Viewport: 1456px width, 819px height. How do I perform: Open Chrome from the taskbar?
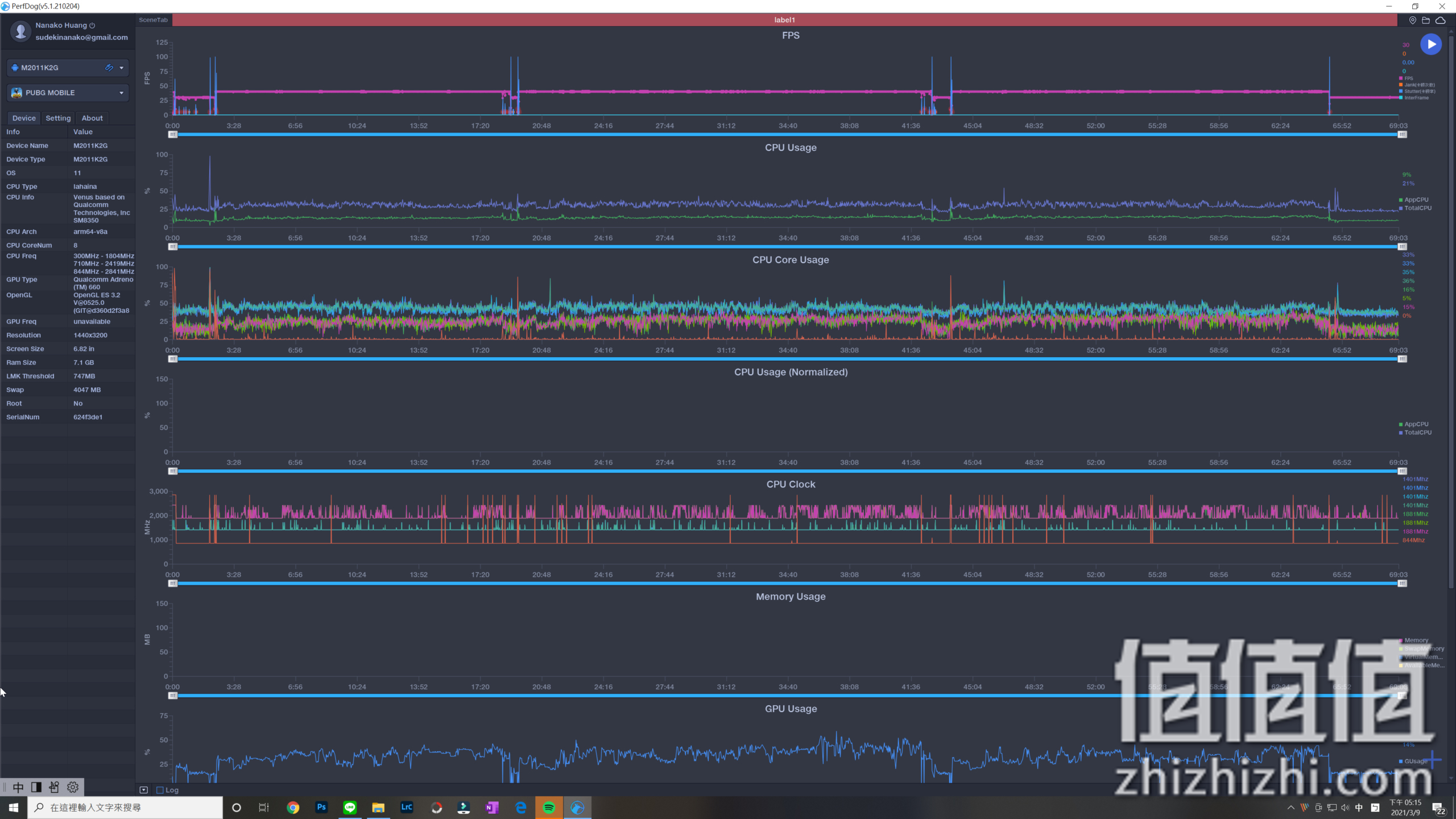[x=293, y=808]
